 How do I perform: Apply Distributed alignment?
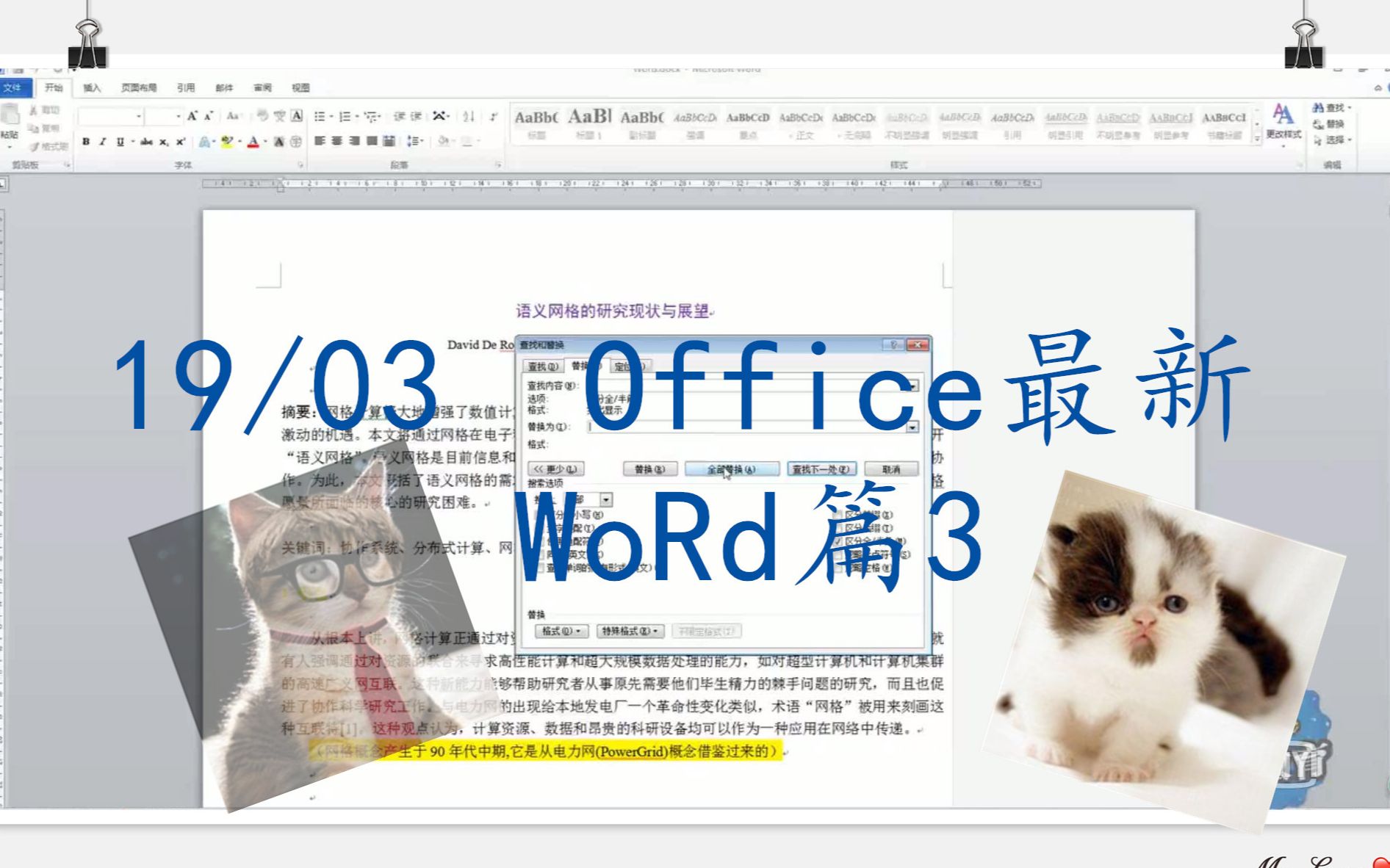point(389,140)
